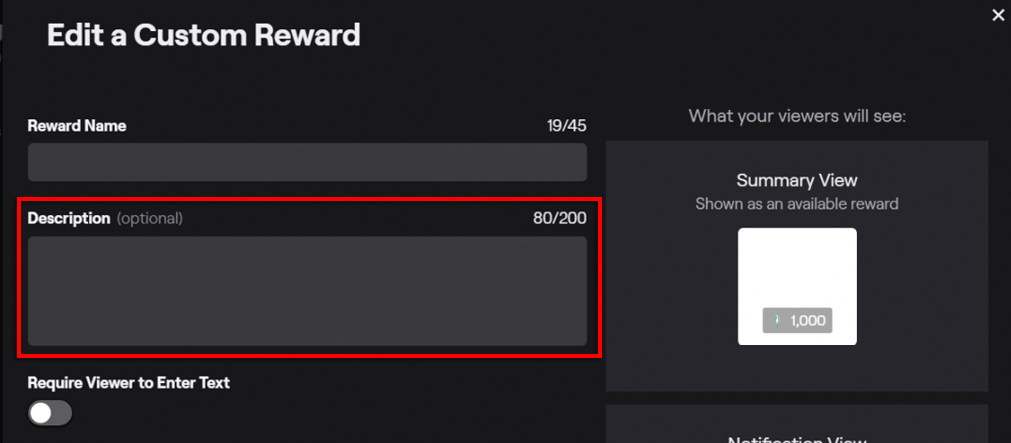Click the Require Viewer to Enter Text label

point(129,382)
